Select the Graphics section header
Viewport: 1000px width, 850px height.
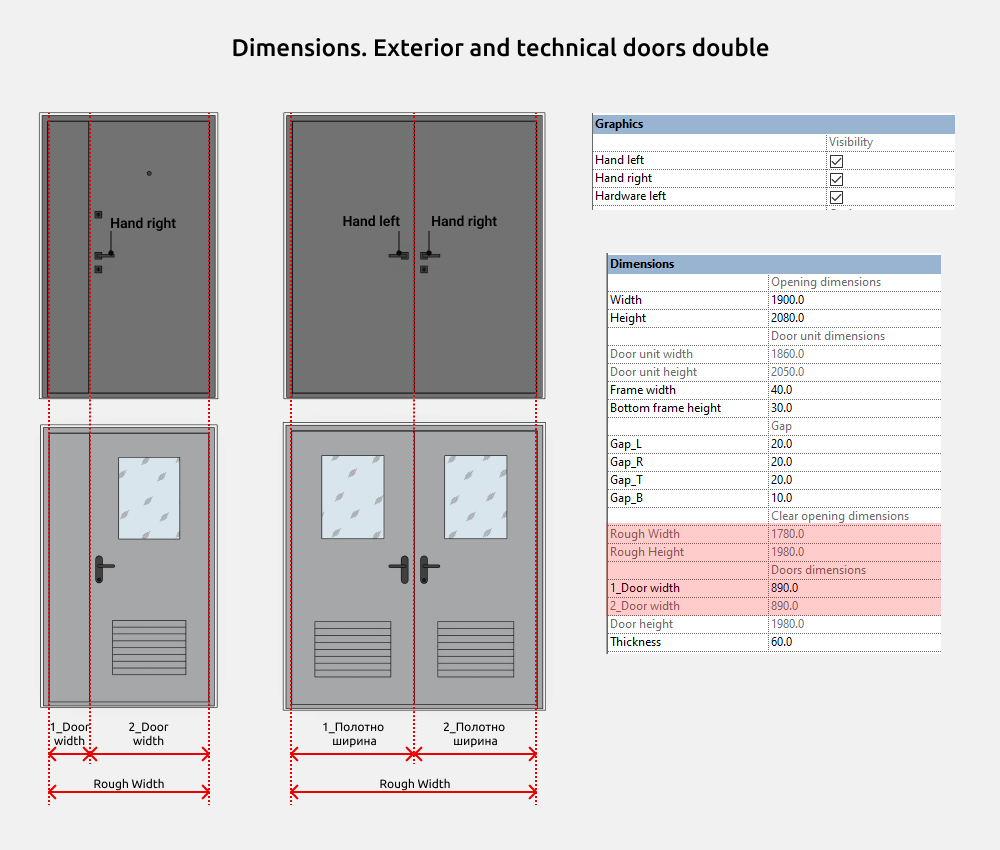coord(774,124)
